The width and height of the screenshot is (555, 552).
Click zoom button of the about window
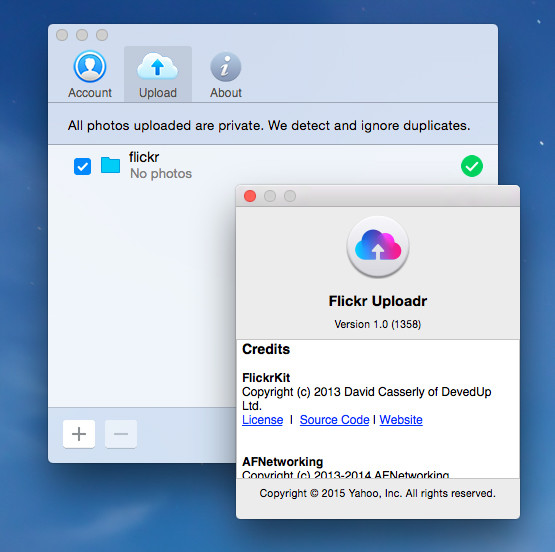[290, 196]
